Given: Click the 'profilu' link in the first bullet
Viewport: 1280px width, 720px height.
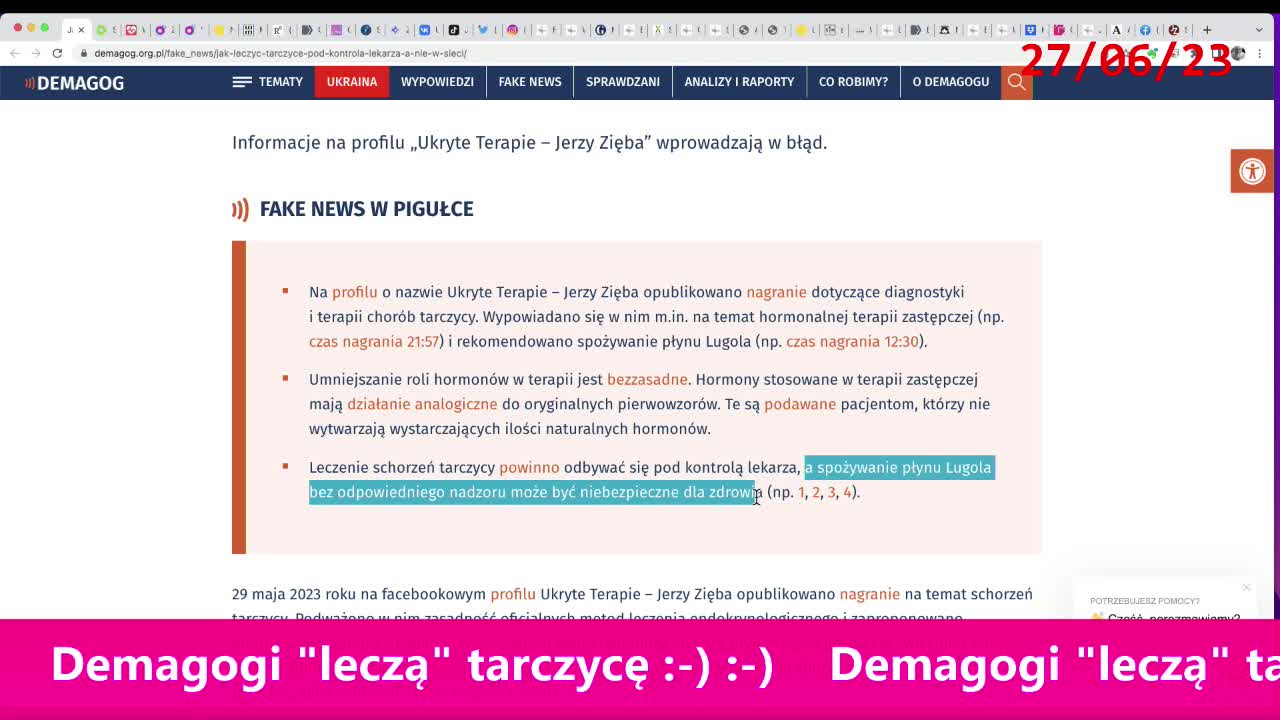Looking at the screenshot, I should (354, 292).
